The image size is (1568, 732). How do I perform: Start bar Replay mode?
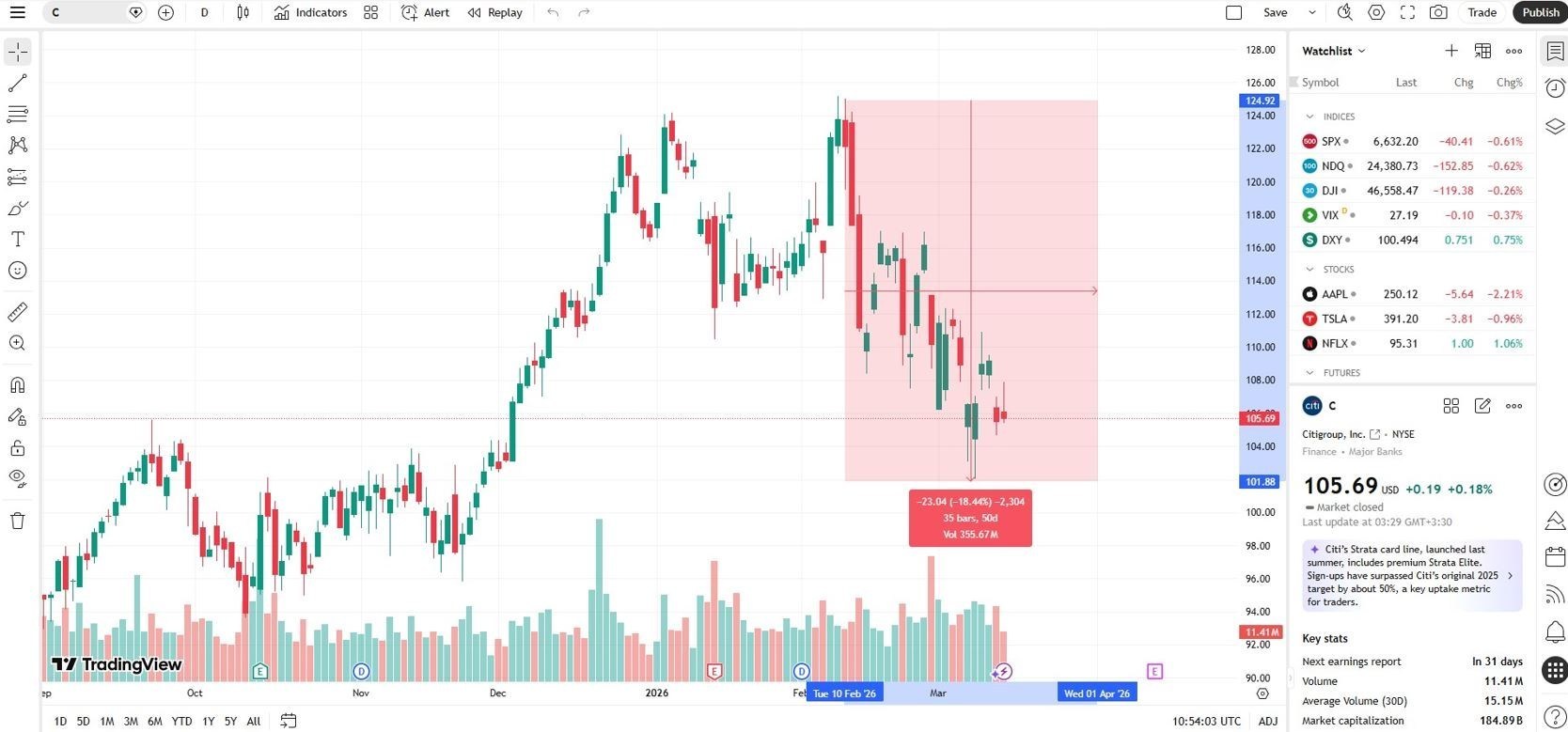(495, 12)
